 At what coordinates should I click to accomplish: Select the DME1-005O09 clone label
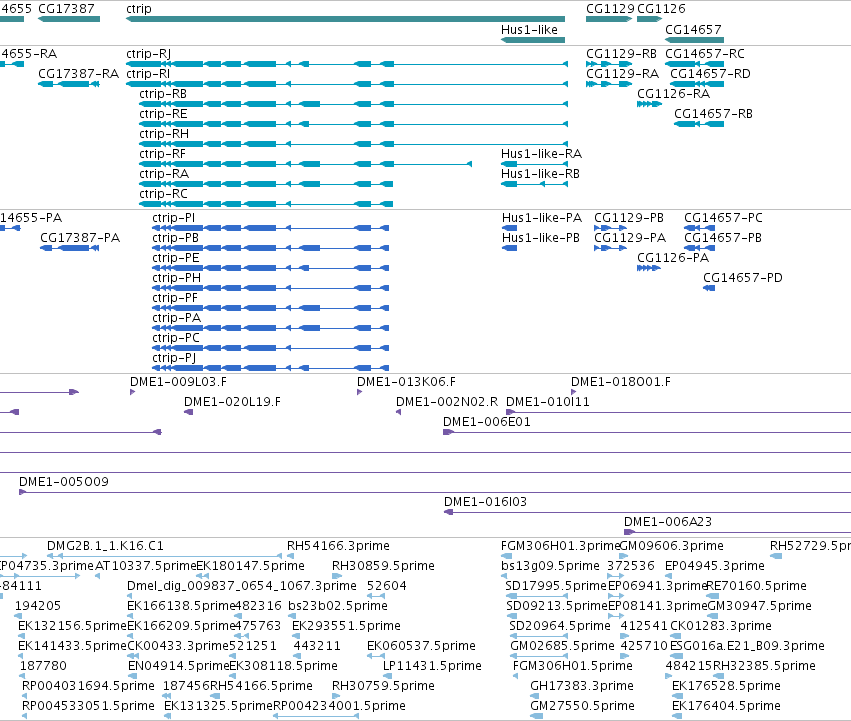coord(63,482)
